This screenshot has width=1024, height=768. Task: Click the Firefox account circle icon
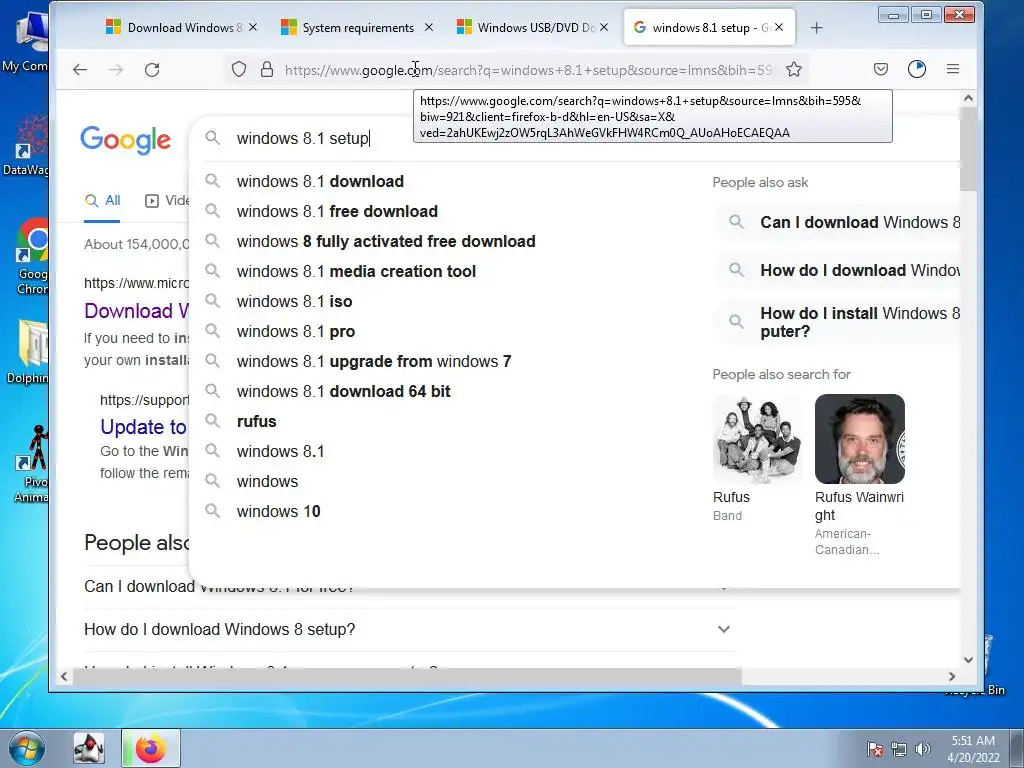coord(917,69)
